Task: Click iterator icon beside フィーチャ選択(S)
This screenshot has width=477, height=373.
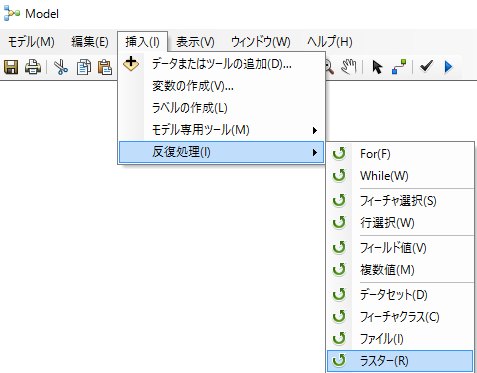Action: click(339, 201)
